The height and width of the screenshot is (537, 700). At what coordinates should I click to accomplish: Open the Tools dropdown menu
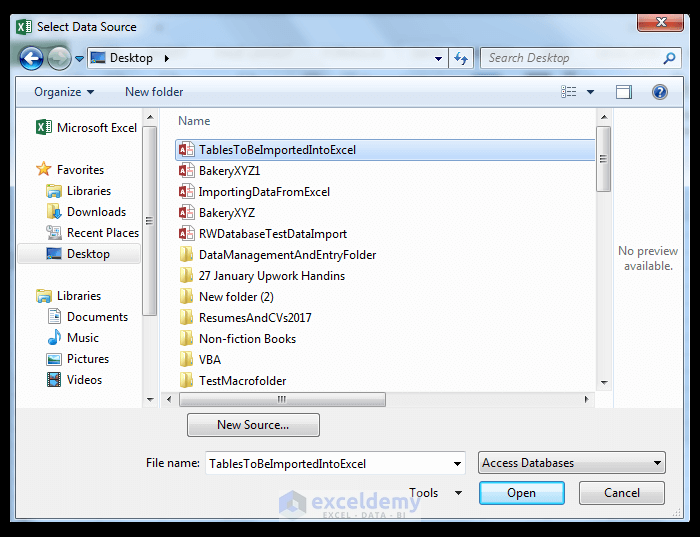pyautogui.click(x=435, y=493)
